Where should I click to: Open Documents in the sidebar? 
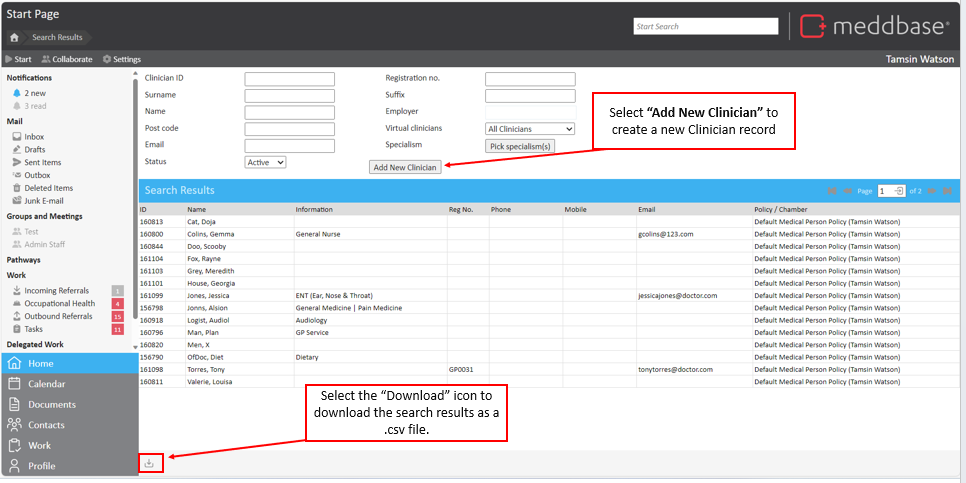tap(51, 405)
